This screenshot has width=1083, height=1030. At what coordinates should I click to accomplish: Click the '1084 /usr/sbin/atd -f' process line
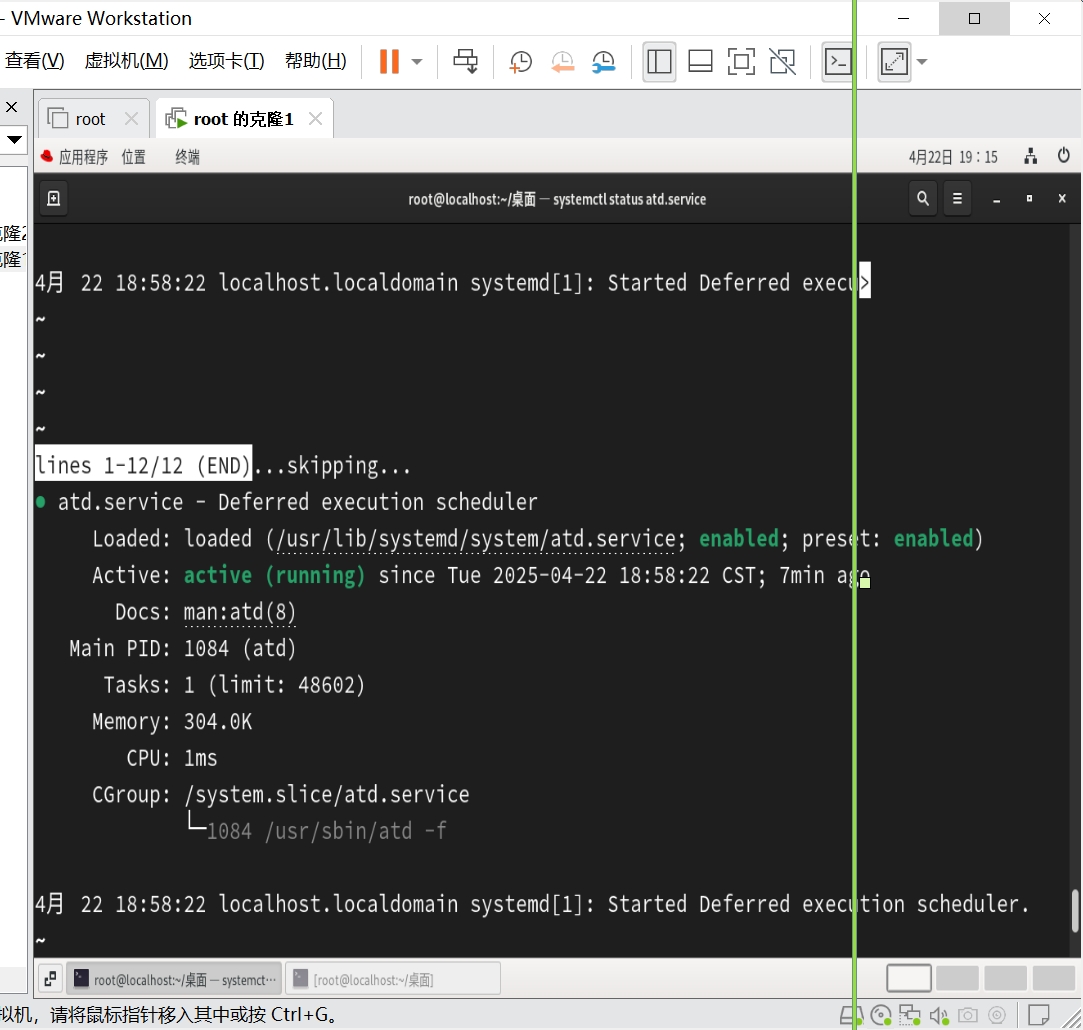click(x=326, y=831)
